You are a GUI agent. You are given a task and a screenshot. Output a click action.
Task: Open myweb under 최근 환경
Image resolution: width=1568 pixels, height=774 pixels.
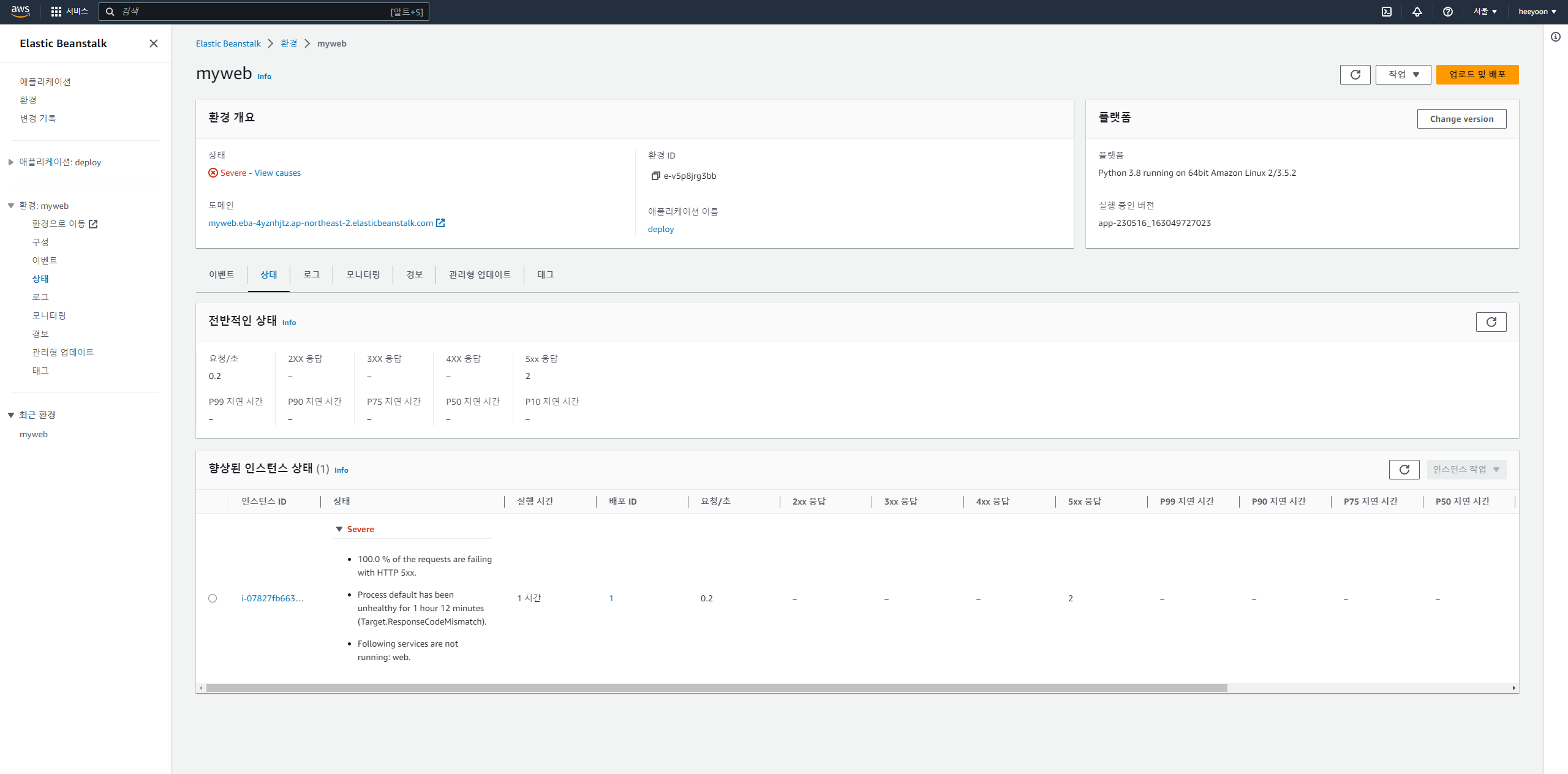[34, 434]
